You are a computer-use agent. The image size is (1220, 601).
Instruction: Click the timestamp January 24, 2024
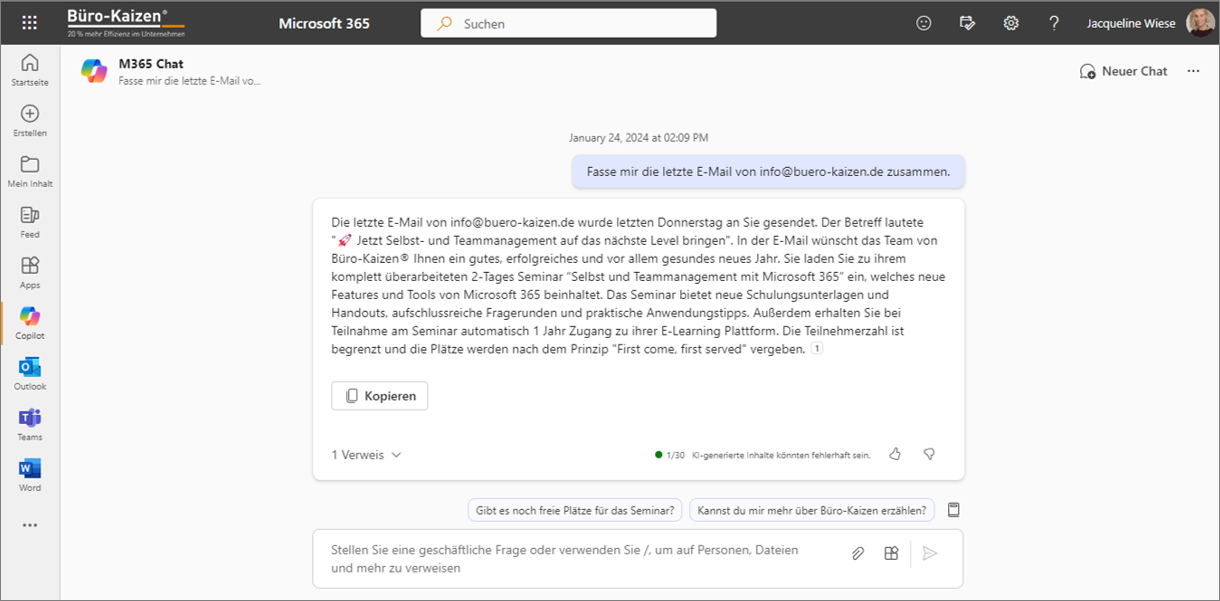point(639,137)
